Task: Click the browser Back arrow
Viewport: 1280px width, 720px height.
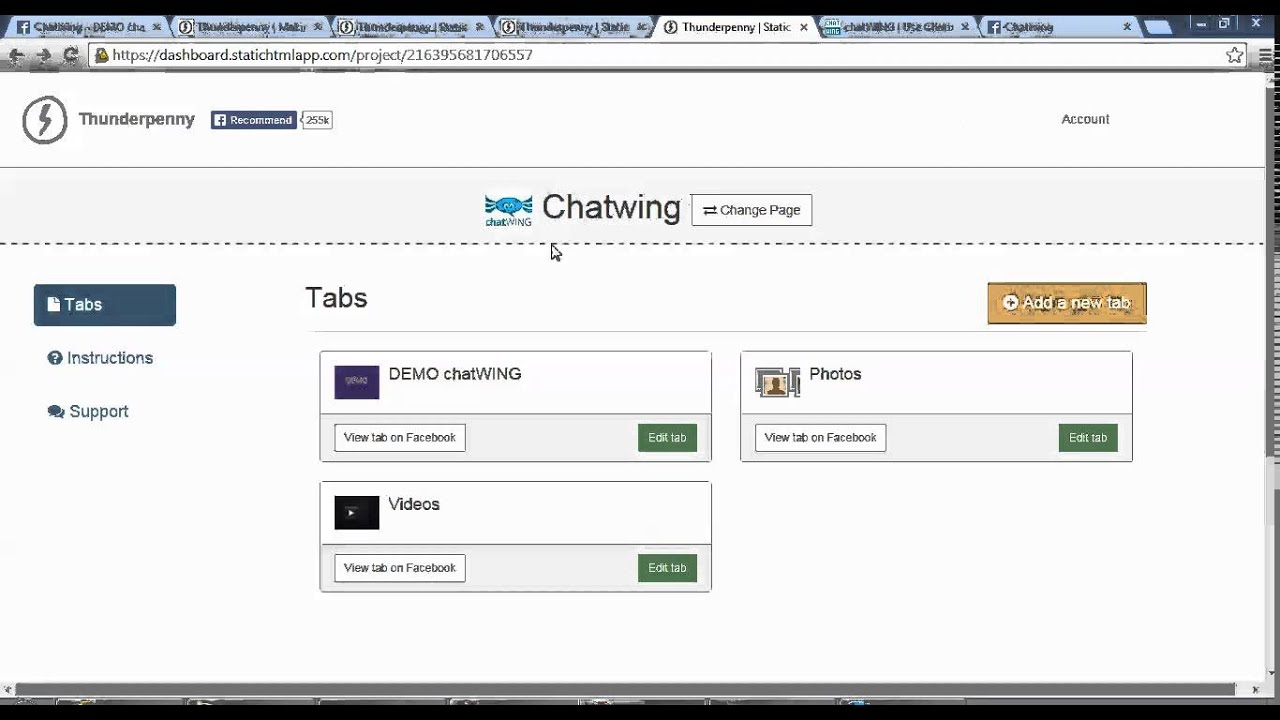Action: [16, 56]
